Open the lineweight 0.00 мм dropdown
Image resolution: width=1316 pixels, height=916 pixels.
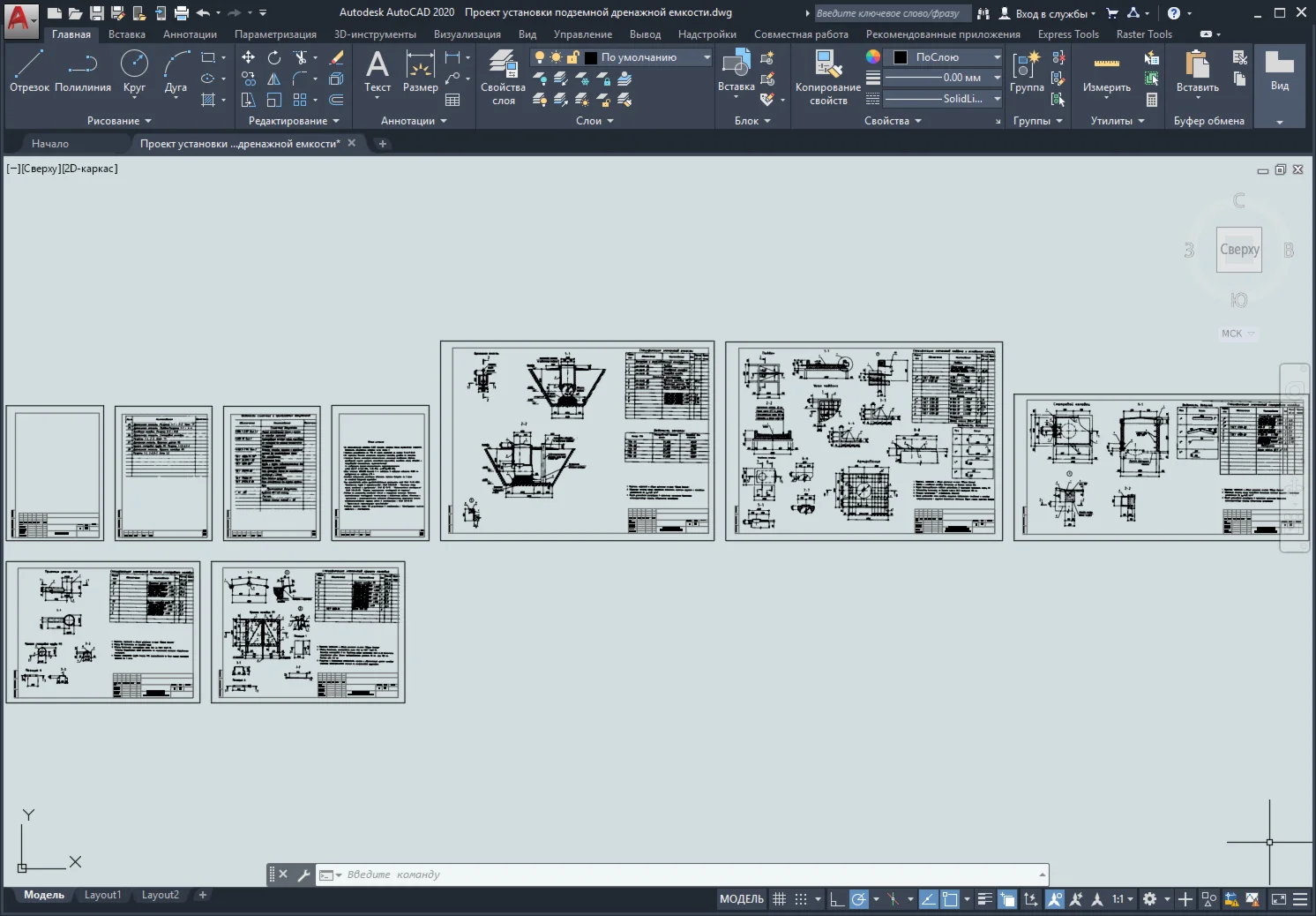tap(997, 78)
